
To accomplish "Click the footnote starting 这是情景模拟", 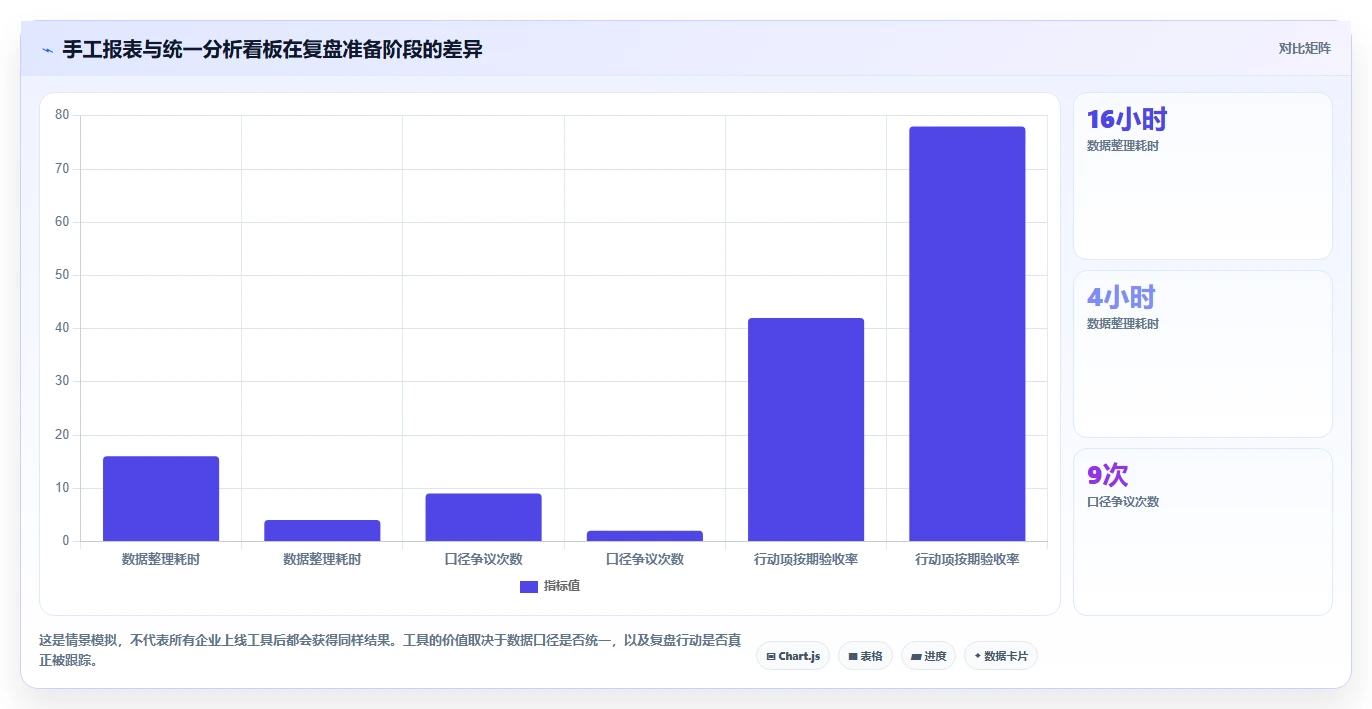I will pyautogui.click(x=390, y=650).
